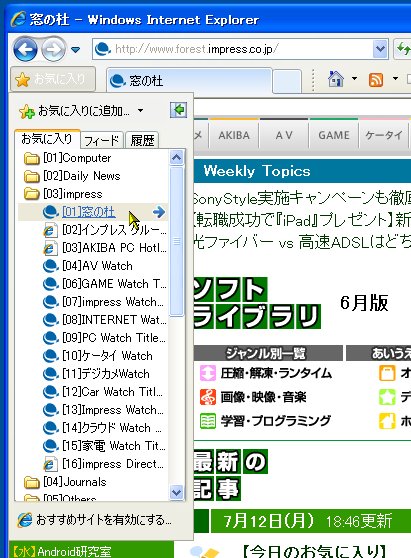The image size is (411, 558).
Task: Switch to the フィード tab
Action: click(102, 140)
